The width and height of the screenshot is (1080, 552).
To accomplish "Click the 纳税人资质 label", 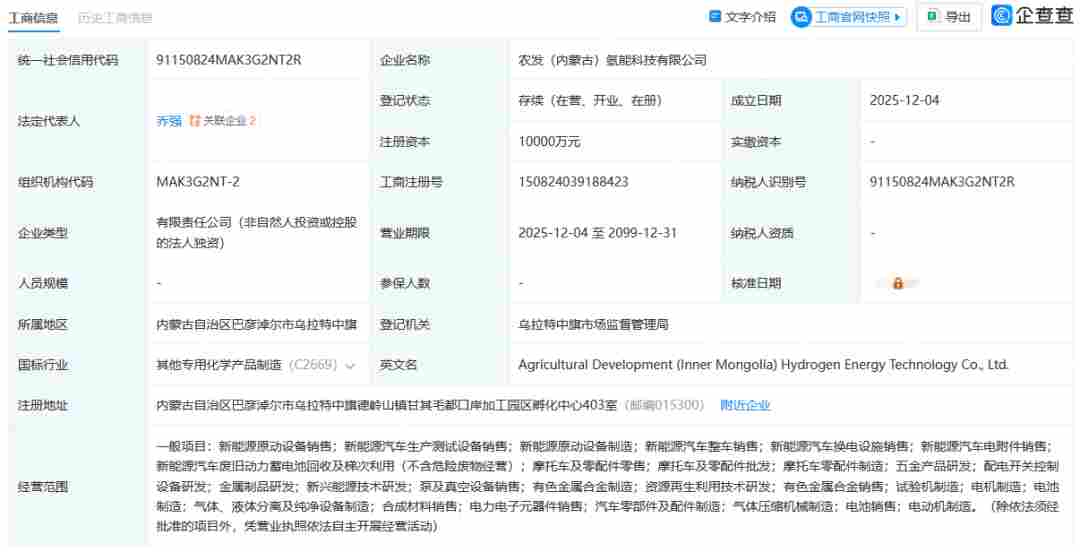I will point(762,233).
